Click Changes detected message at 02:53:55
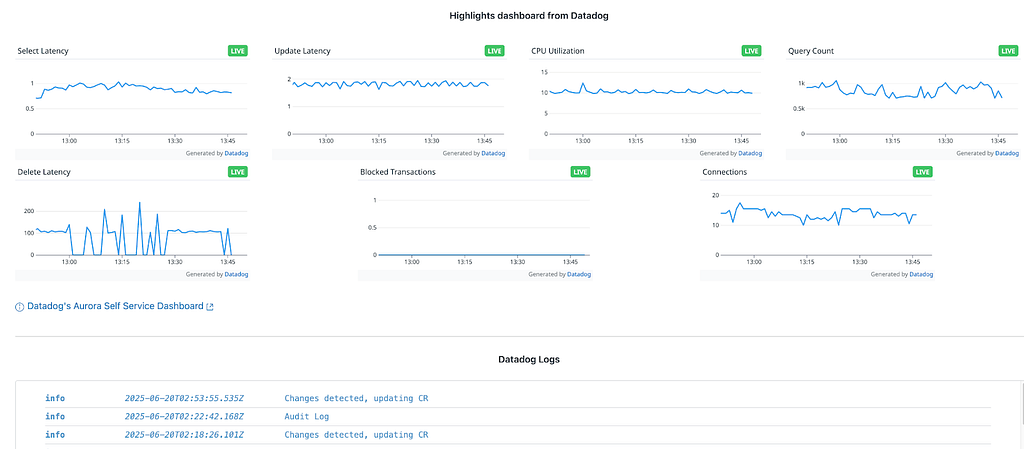This screenshot has height=449, width=1024. 357,398
